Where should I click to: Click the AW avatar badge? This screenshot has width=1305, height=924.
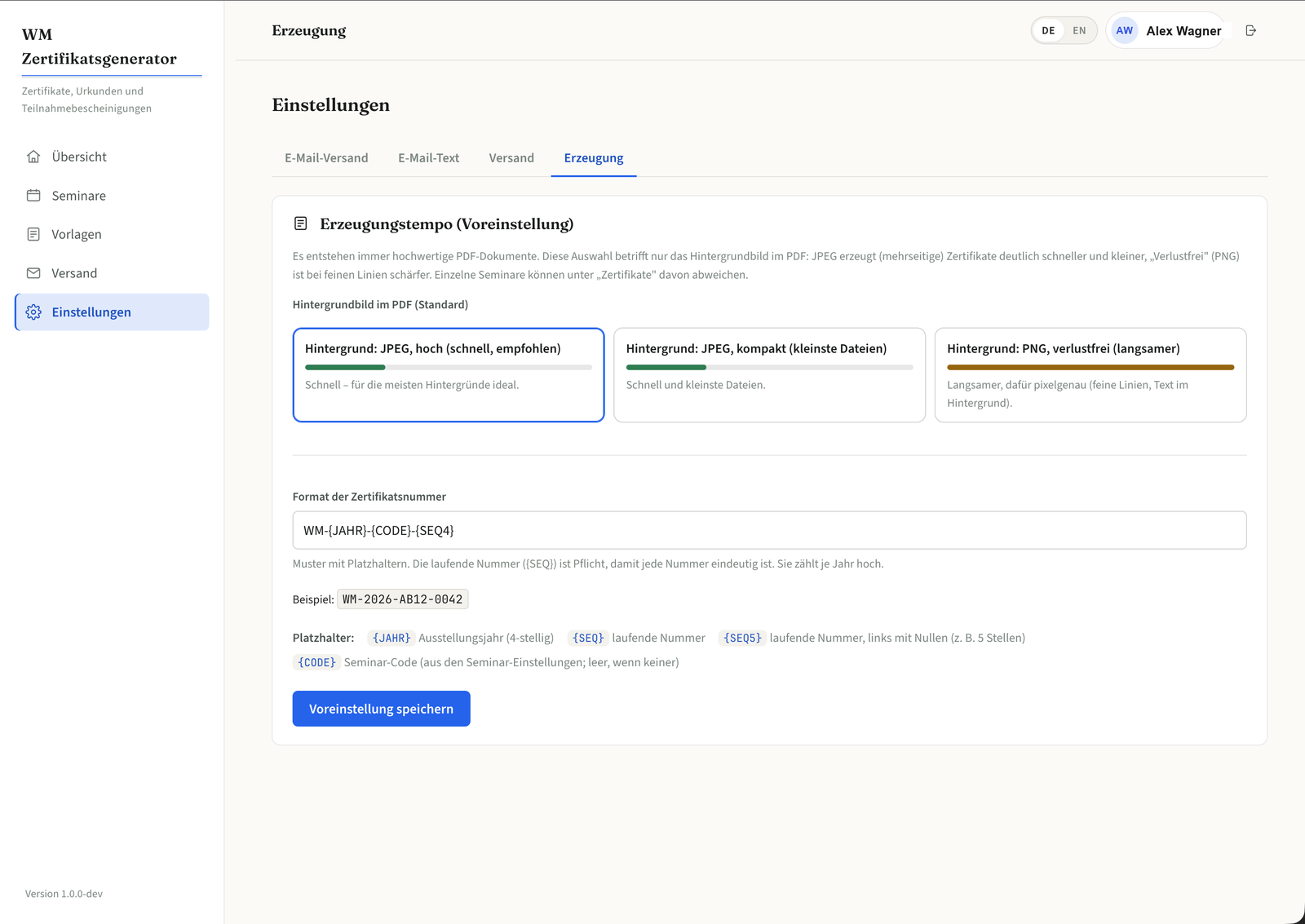1125,31
